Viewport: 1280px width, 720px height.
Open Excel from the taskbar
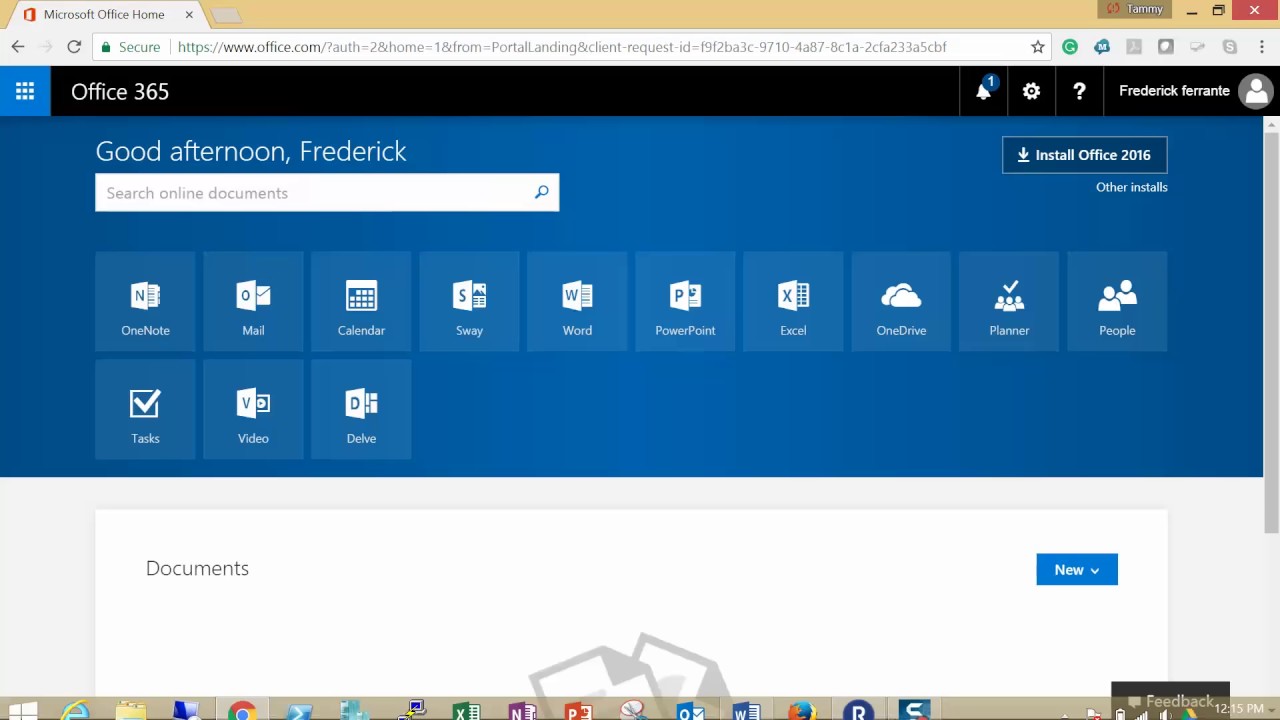pyautogui.click(x=466, y=711)
